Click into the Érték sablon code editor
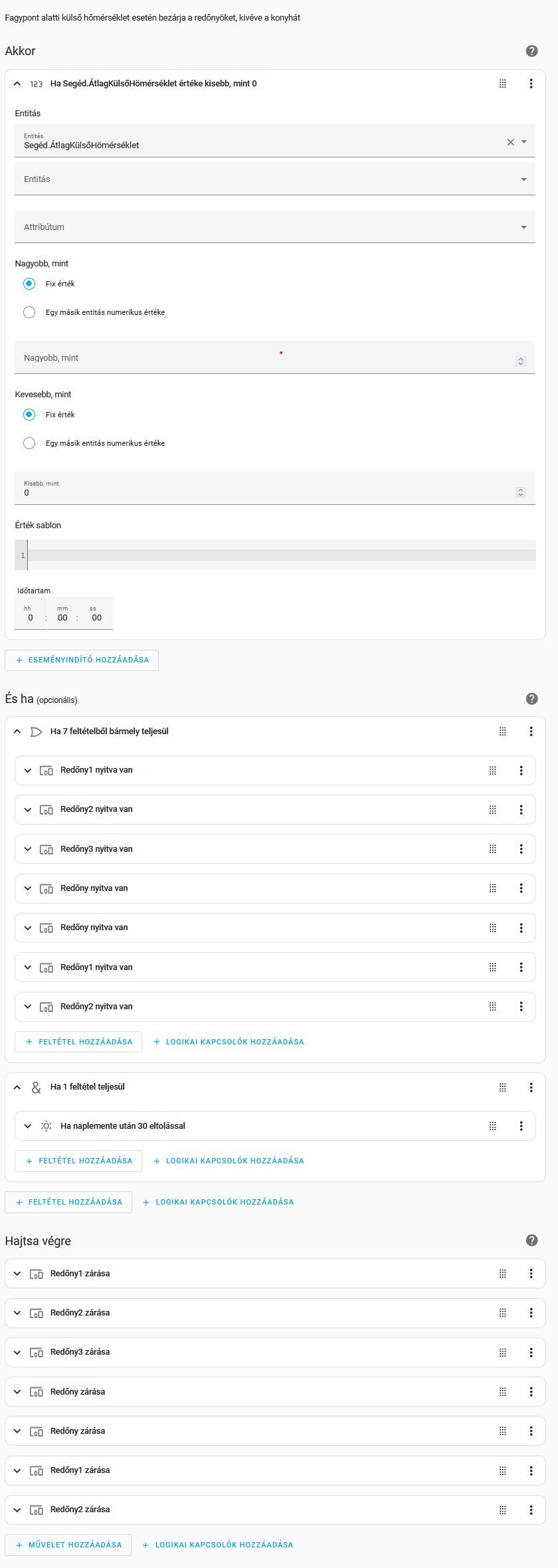Viewport: 558px width, 1568px height. 279,555
